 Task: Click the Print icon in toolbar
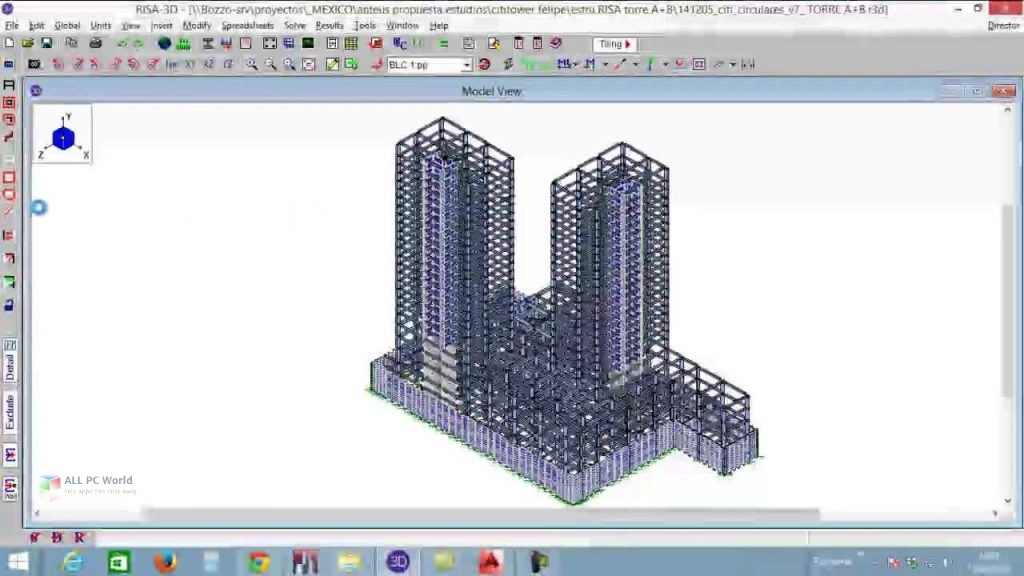click(95, 43)
